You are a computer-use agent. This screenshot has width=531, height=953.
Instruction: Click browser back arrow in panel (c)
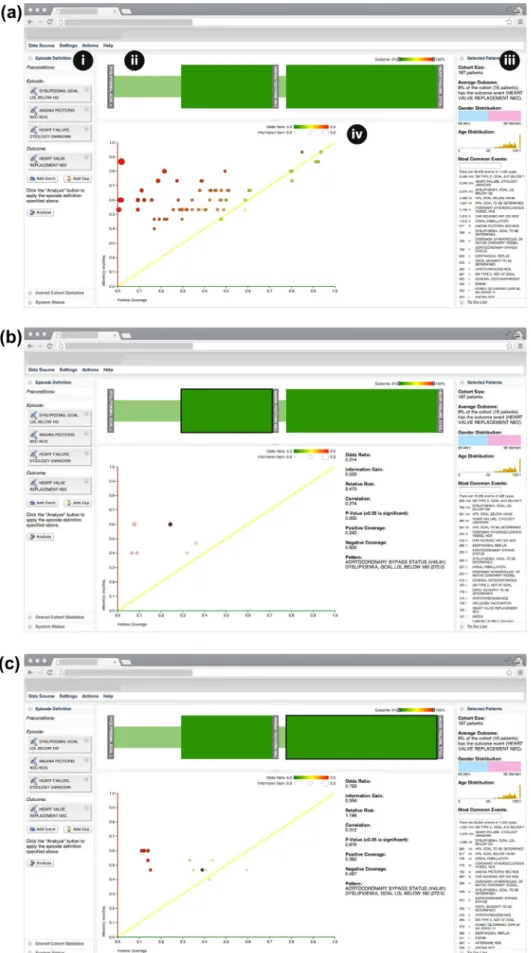tap(30, 672)
